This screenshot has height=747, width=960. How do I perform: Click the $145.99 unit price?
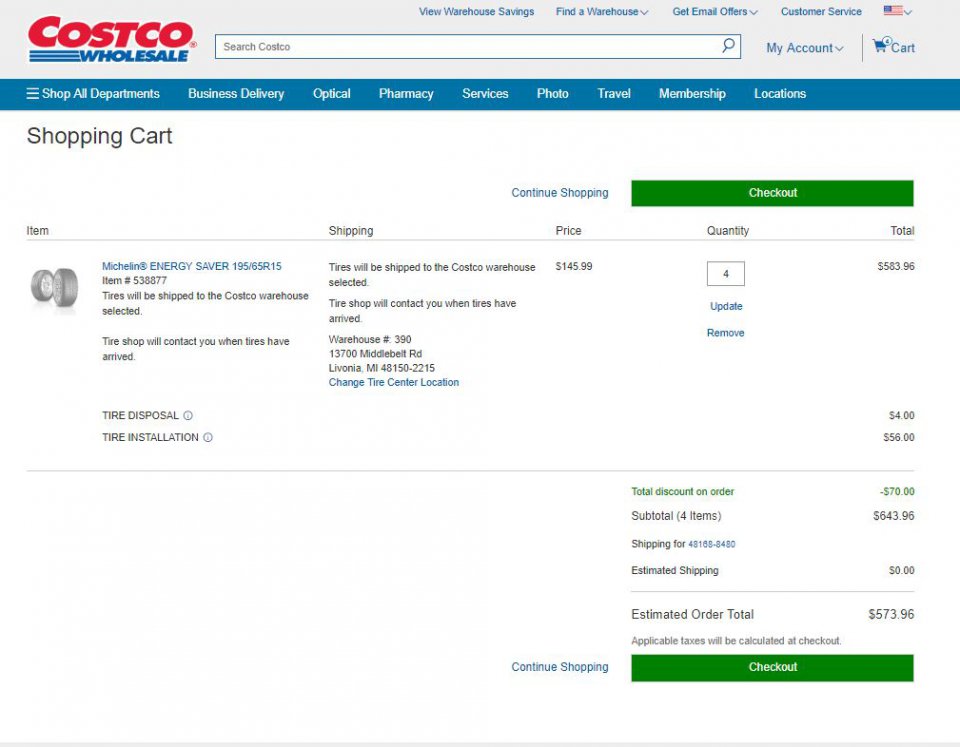(574, 266)
